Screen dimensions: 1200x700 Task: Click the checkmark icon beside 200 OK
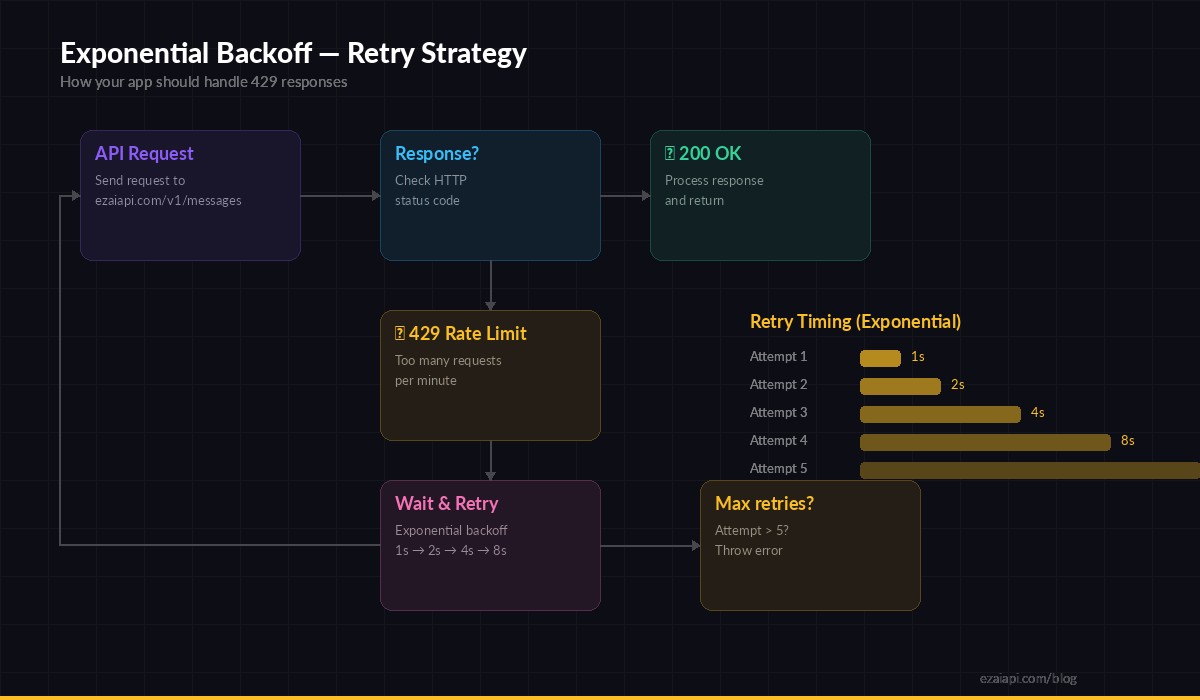671,153
